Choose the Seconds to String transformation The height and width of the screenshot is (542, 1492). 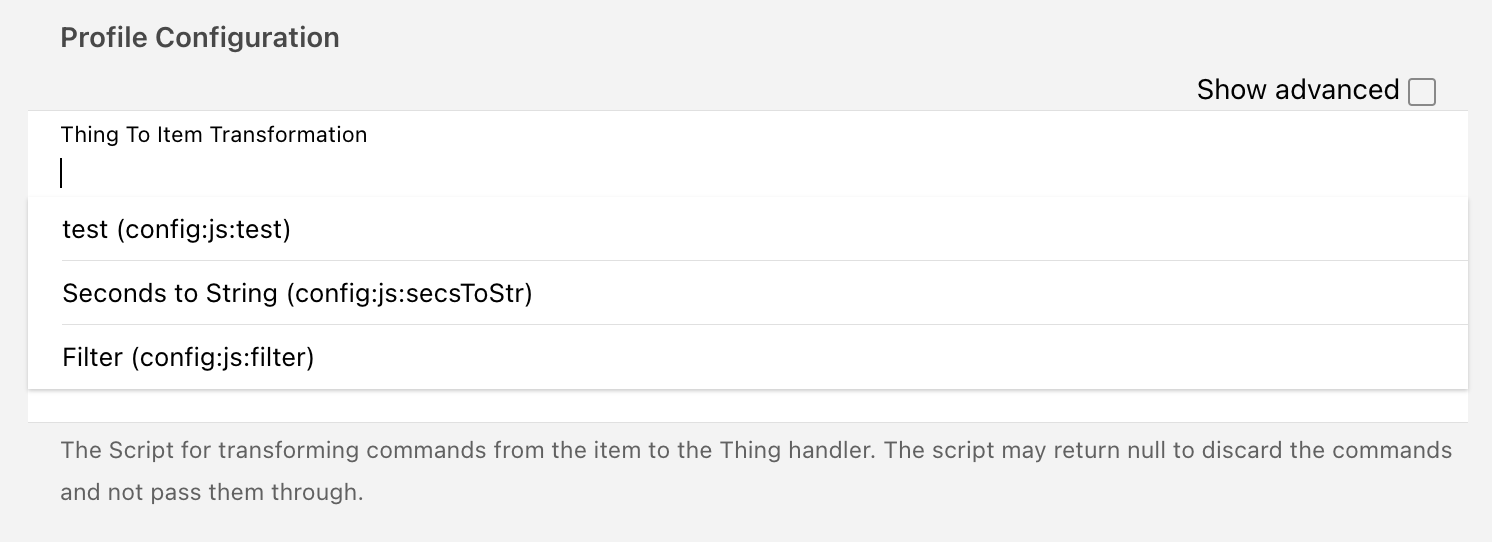point(297,293)
